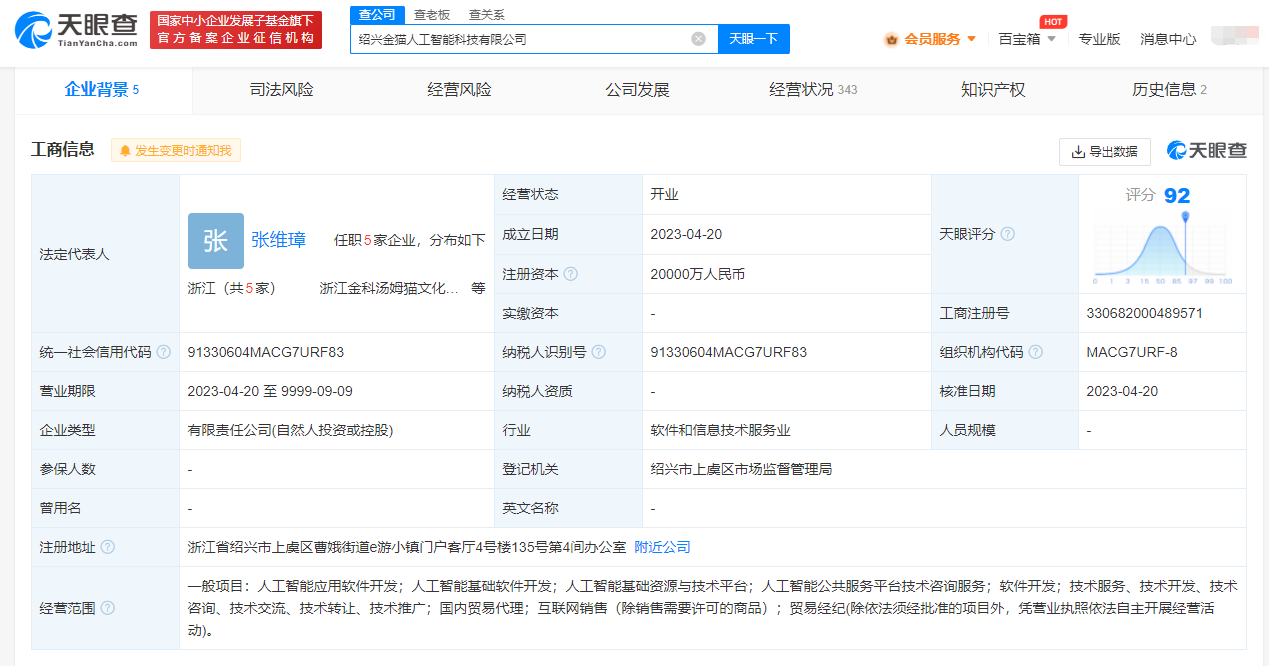Click help icon next to 组织机构代码
This screenshot has width=1269, height=666.
1035,352
